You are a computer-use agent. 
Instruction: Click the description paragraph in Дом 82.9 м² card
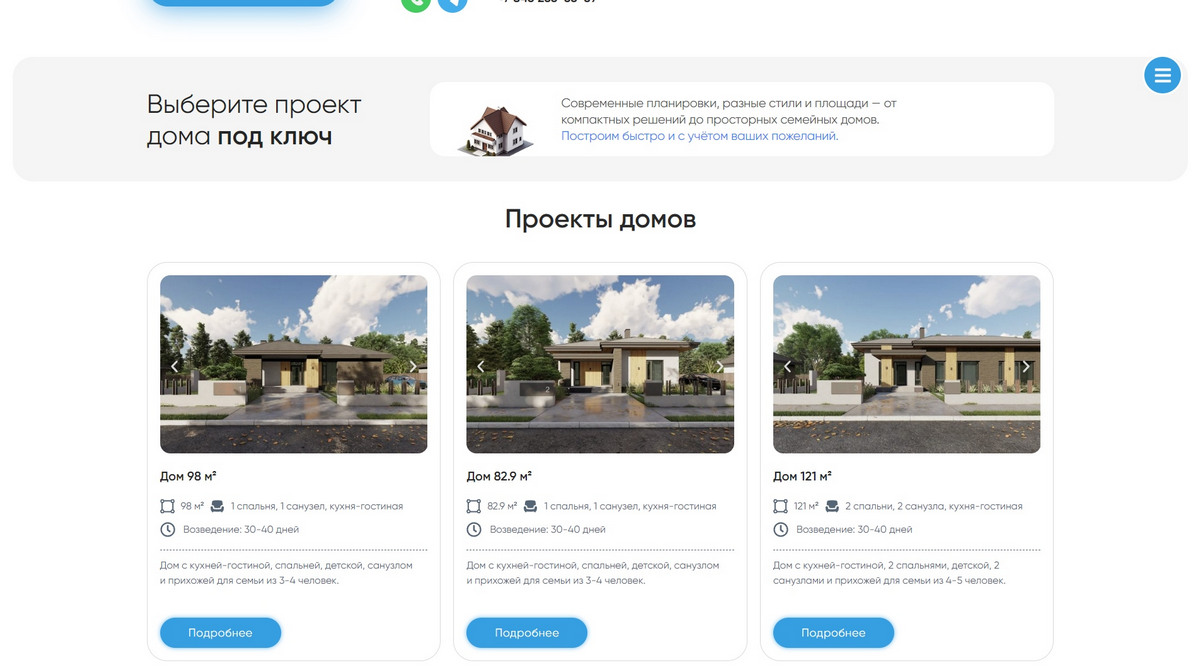coord(593,573)
